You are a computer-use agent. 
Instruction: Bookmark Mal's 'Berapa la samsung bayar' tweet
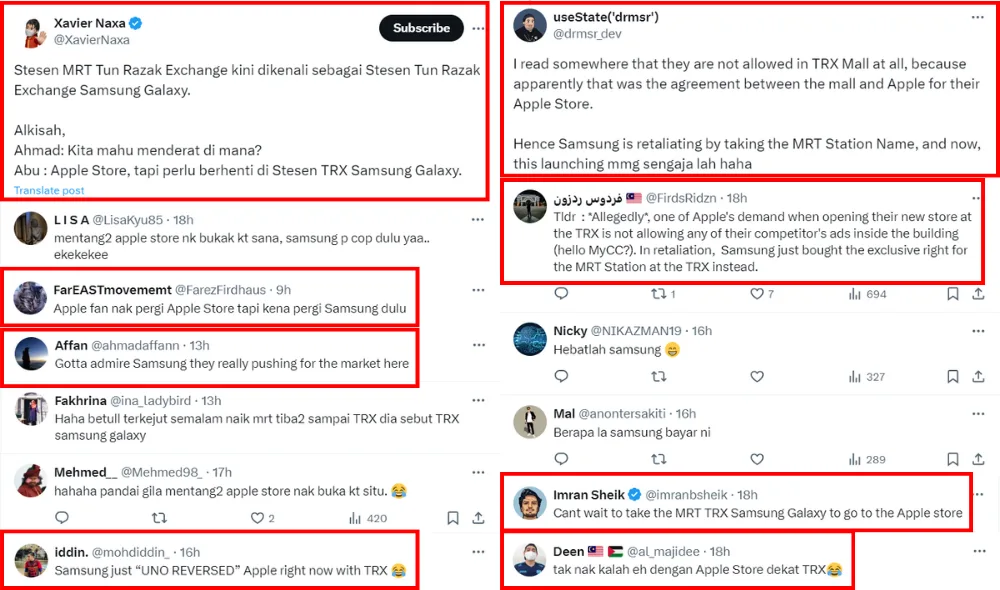[950, 459]
